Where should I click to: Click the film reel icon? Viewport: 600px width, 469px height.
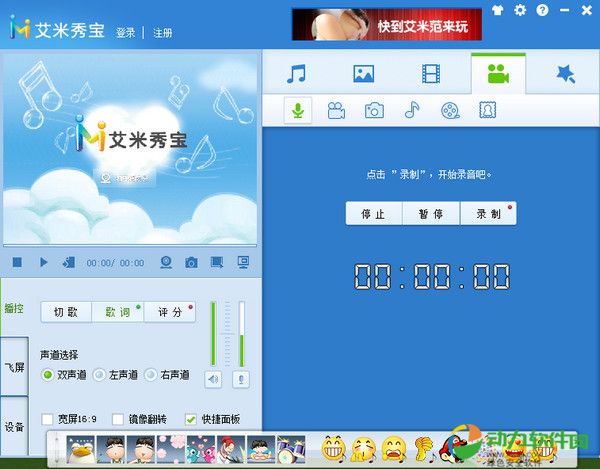450,110
